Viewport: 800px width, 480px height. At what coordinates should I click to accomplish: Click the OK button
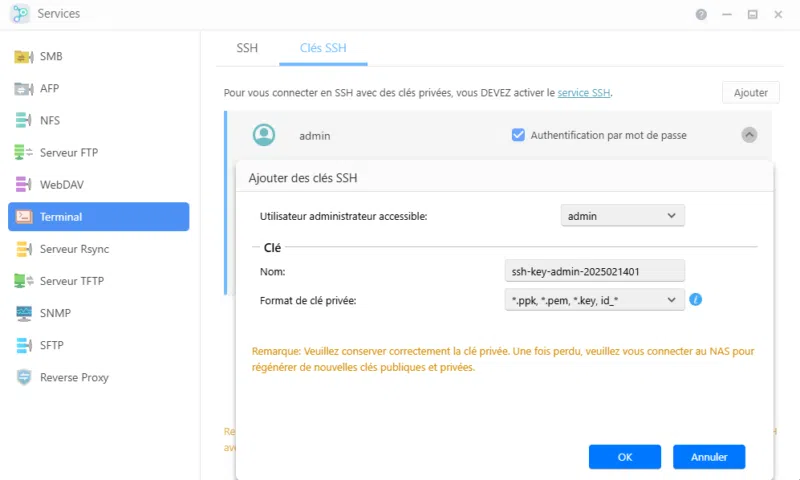click(x=625, y=457)
